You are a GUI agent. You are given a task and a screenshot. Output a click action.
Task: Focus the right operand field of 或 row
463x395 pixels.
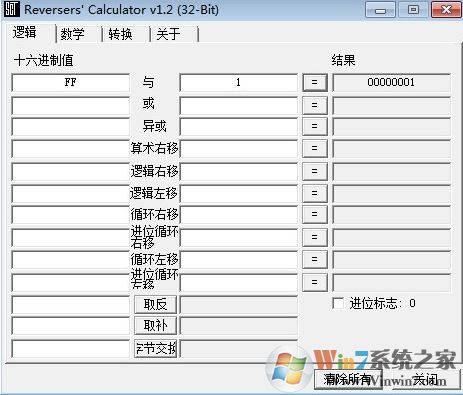tap(238, 105)
